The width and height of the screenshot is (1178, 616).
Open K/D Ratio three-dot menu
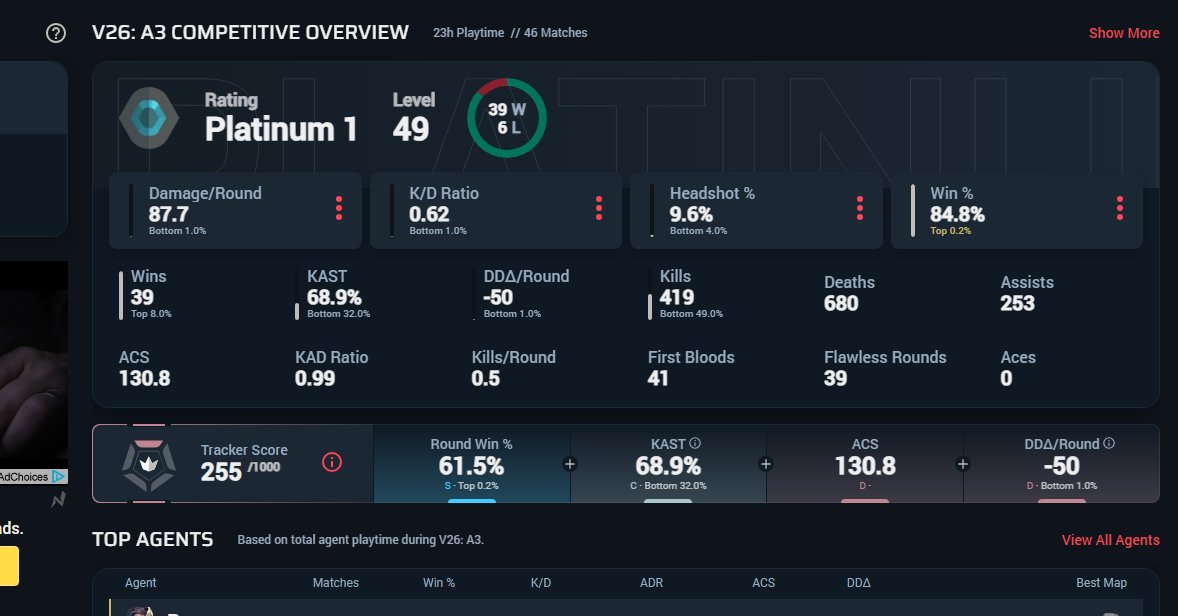point(599,208)
